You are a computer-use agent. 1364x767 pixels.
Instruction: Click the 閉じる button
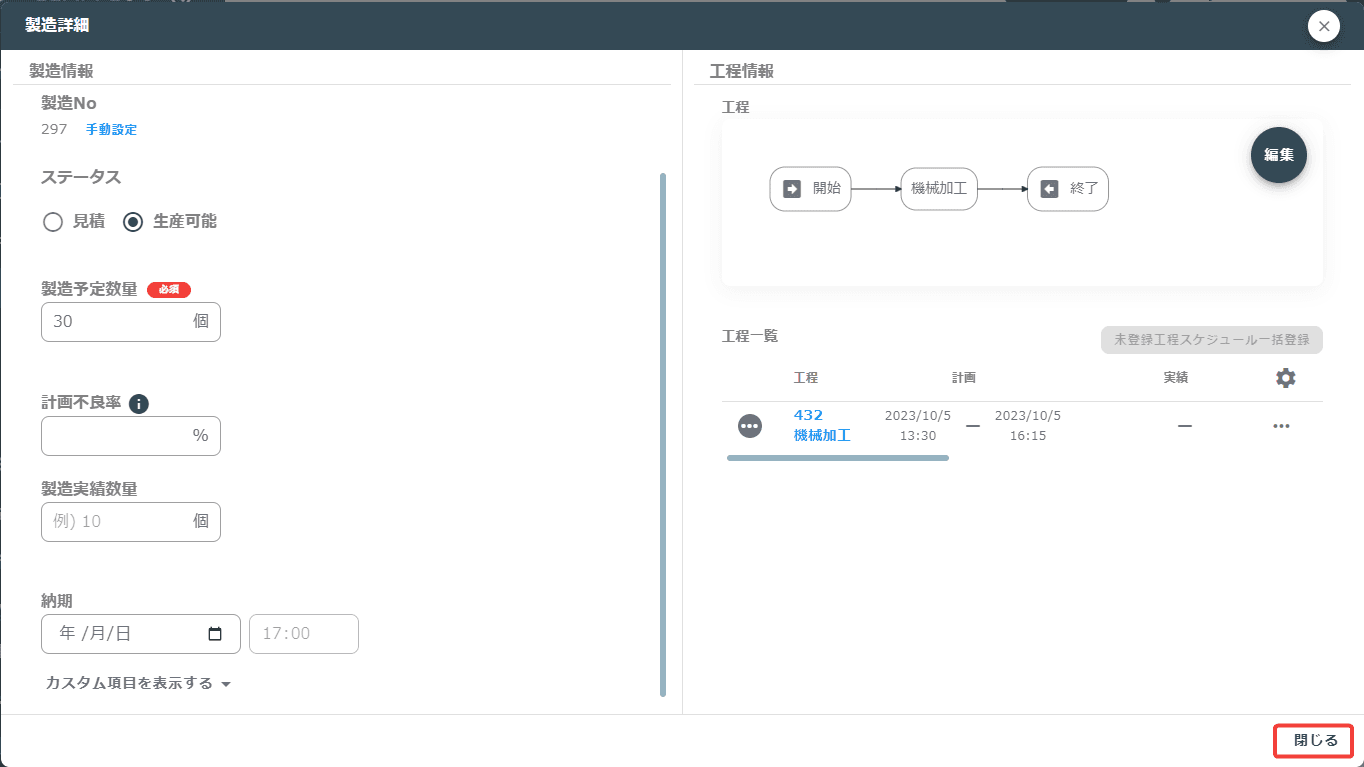pyautogui.click(x=1314, y=741)
